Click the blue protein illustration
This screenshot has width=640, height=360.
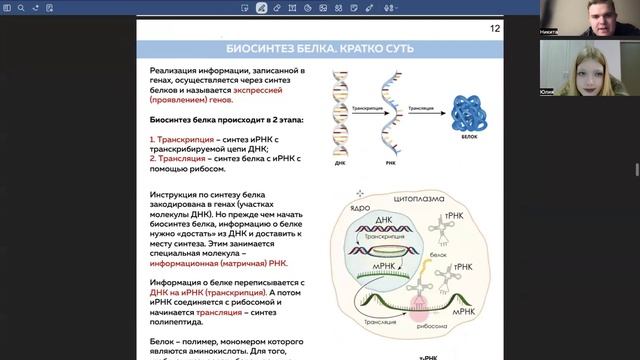point(469,113)
